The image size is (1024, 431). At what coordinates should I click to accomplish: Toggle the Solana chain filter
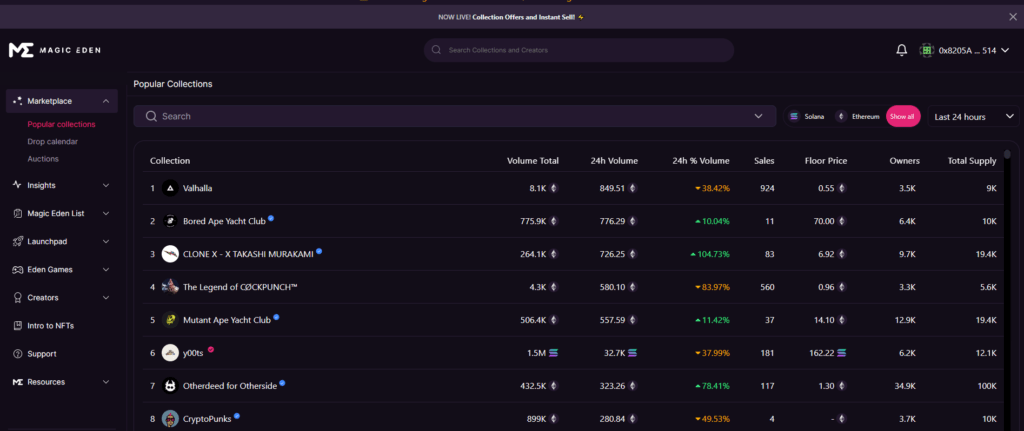click(x=807, y=117)
